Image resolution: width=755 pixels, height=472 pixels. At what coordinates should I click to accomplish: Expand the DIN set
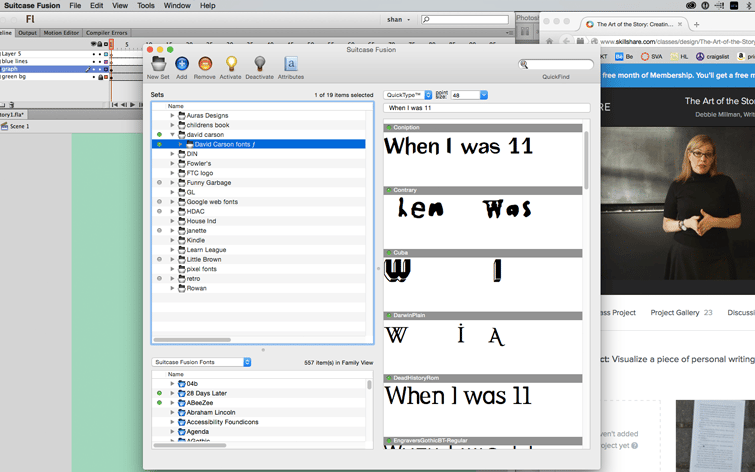tap(172, 154)
